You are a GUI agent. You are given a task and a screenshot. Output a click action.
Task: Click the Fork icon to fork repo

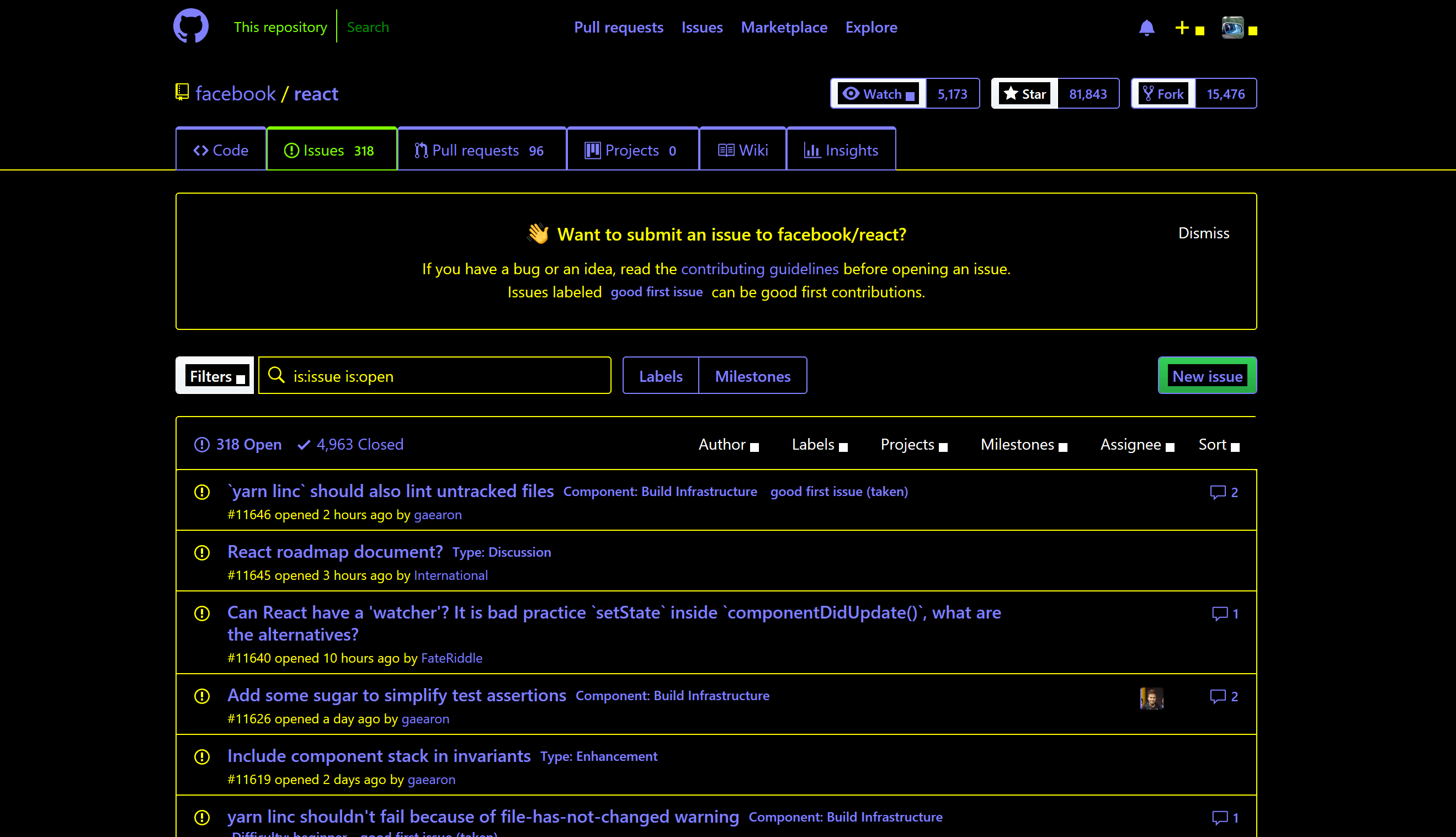point(1163,93)
